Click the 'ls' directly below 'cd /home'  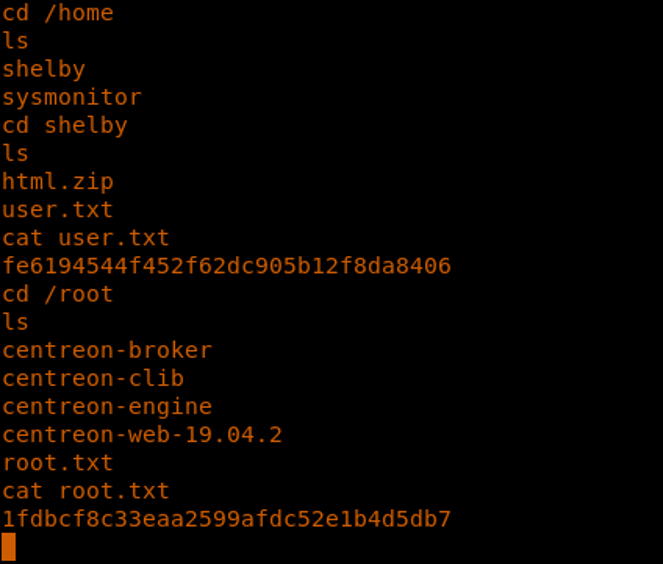(15, 41)
